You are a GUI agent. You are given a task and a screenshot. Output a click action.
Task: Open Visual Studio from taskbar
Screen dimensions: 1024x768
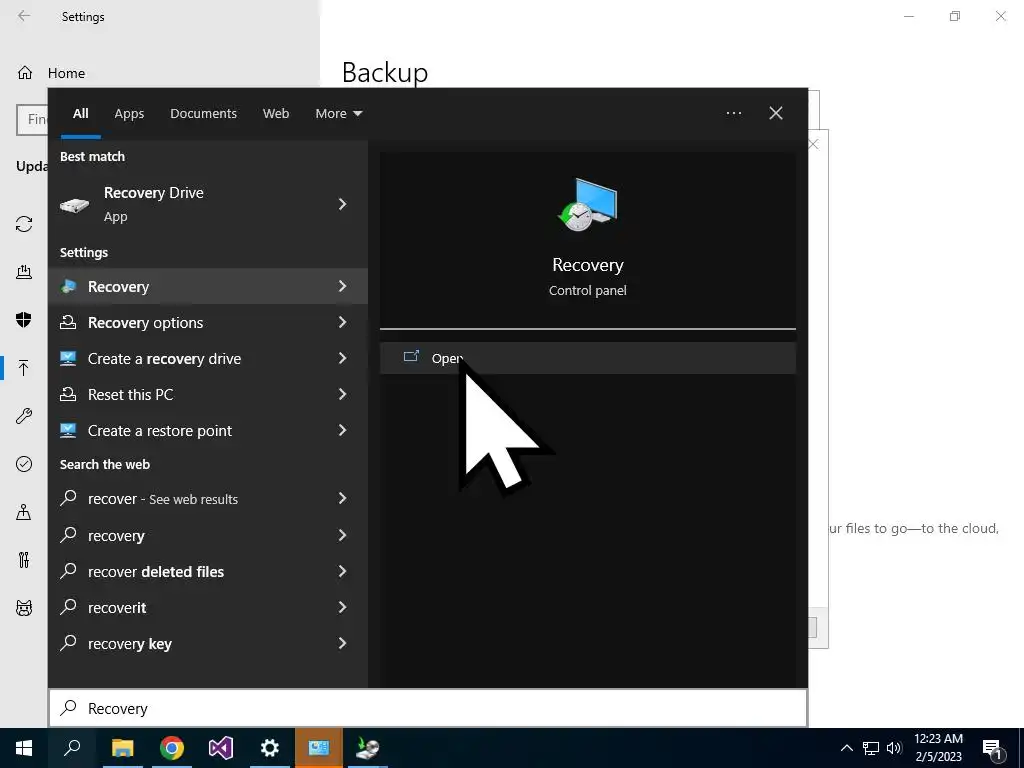pos(221,748)
